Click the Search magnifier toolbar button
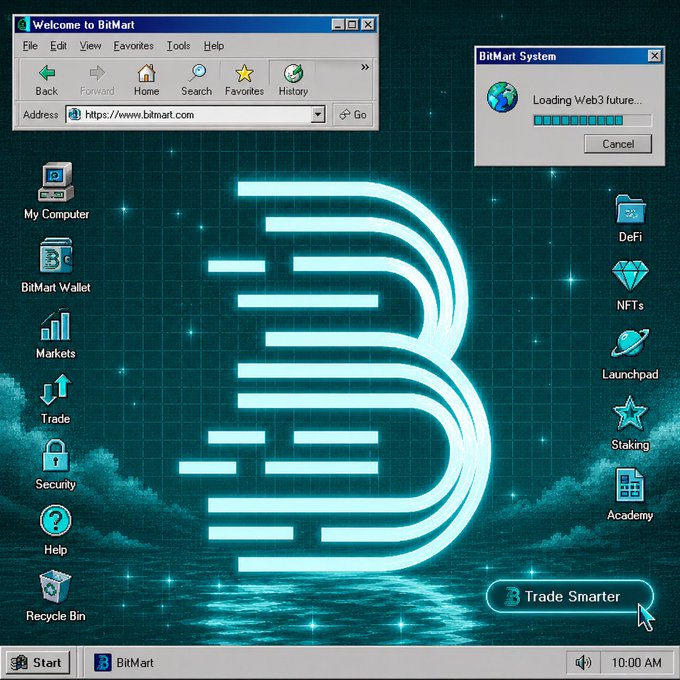Image resolution: width=680 pixels, height=680 pixels. click(196, 80)
